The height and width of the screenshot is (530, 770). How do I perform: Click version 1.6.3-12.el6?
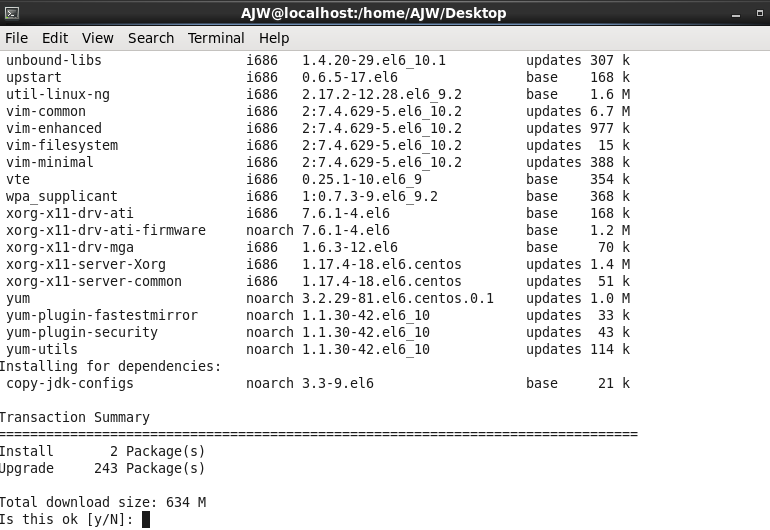(x=350, y=248)
